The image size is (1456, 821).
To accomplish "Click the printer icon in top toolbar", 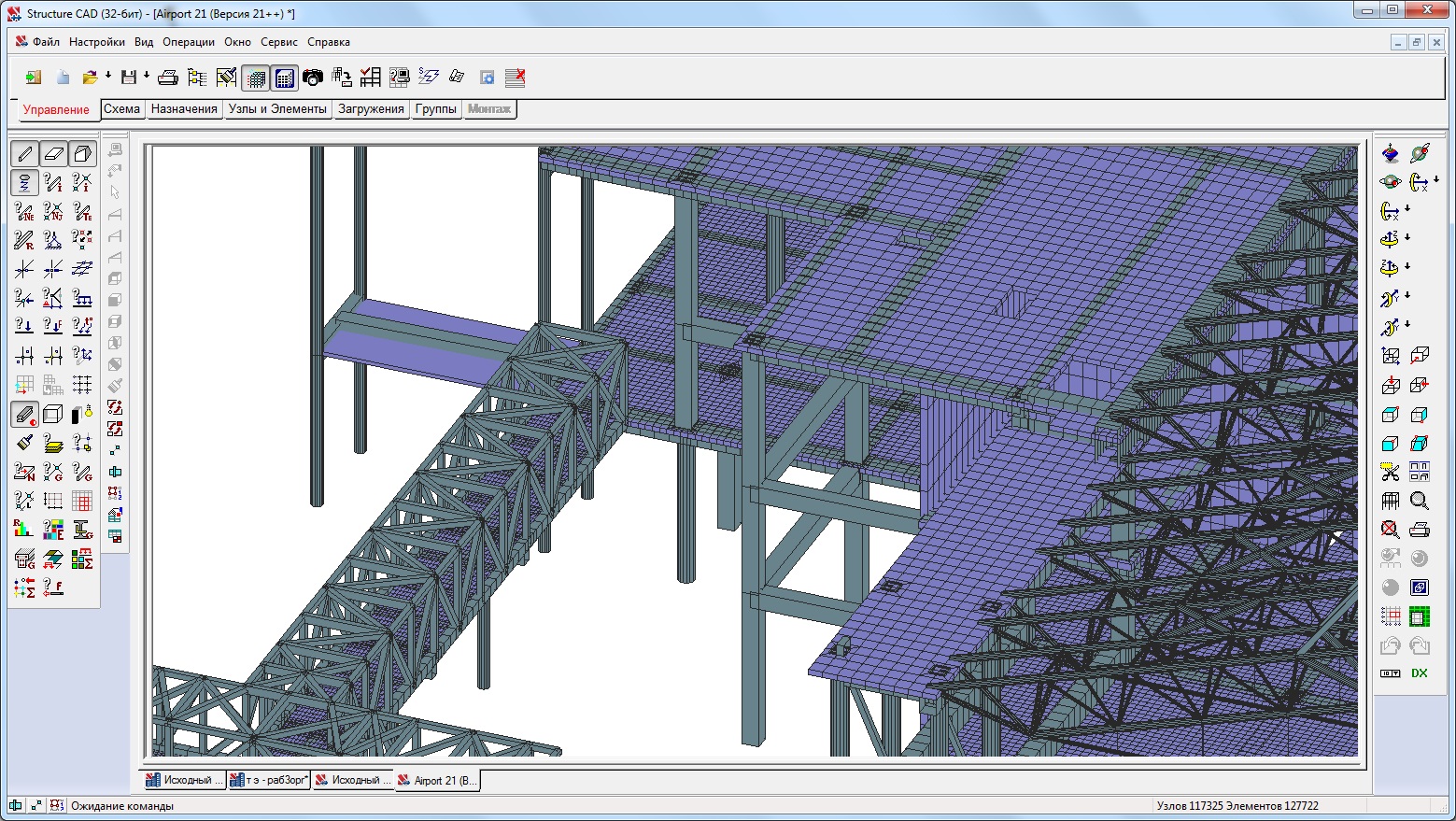I will [x=168, y=78].
